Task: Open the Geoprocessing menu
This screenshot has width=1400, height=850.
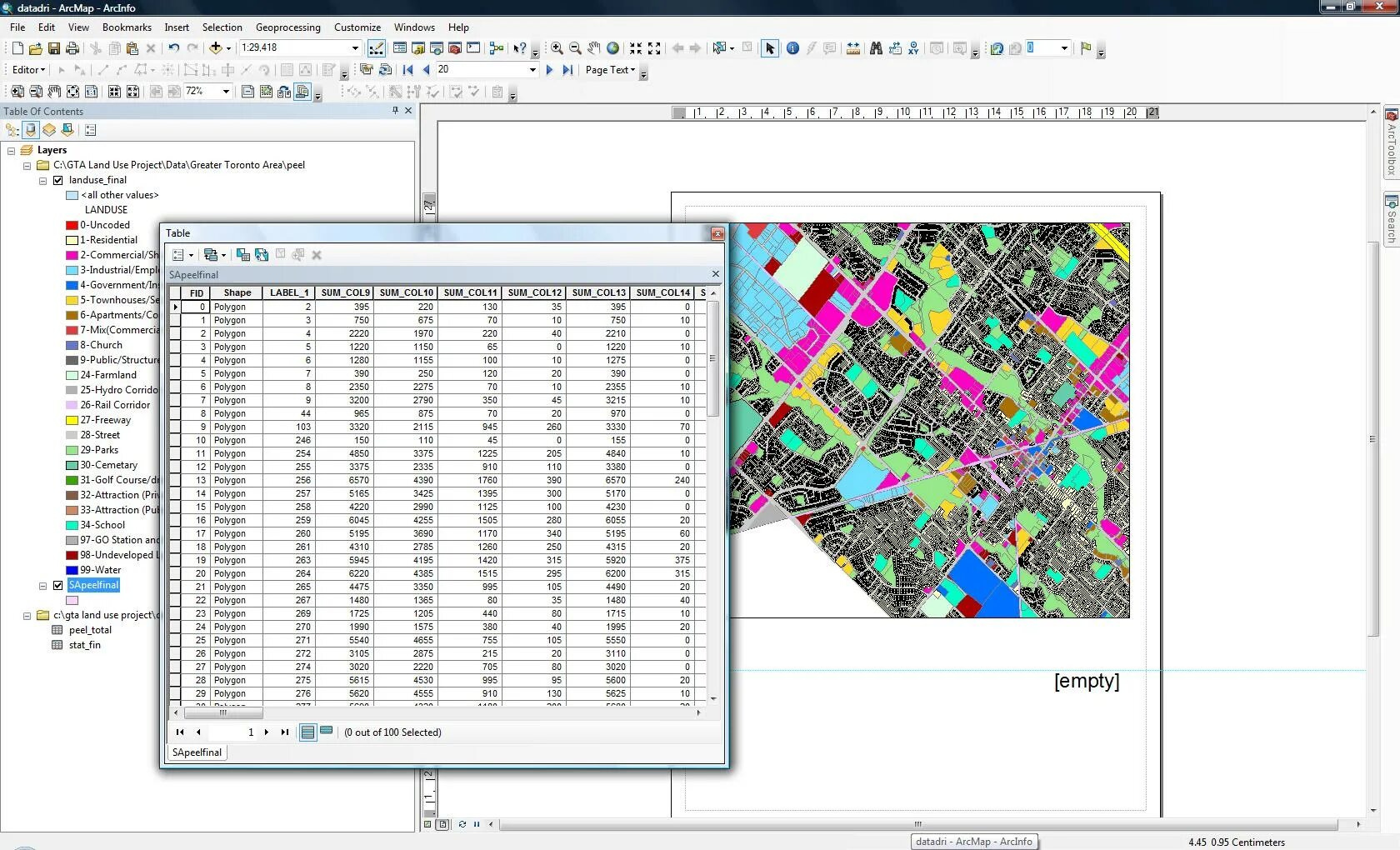Action: coord(287,27)
